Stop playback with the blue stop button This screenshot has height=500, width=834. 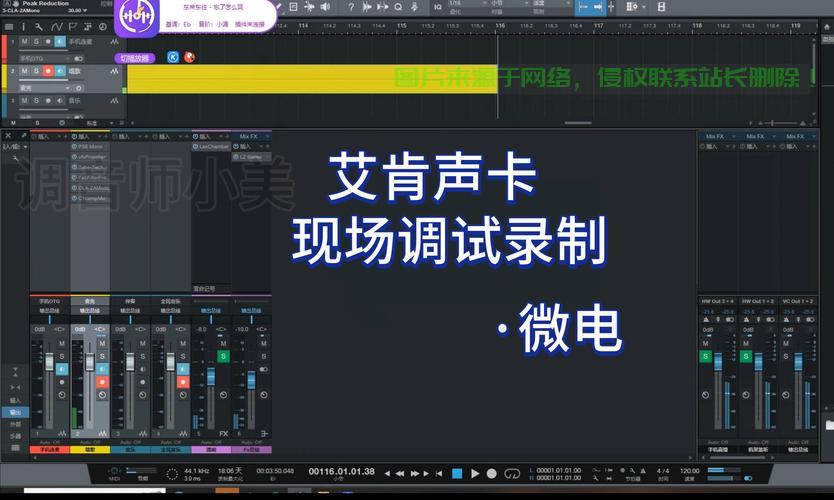[457, 473]
